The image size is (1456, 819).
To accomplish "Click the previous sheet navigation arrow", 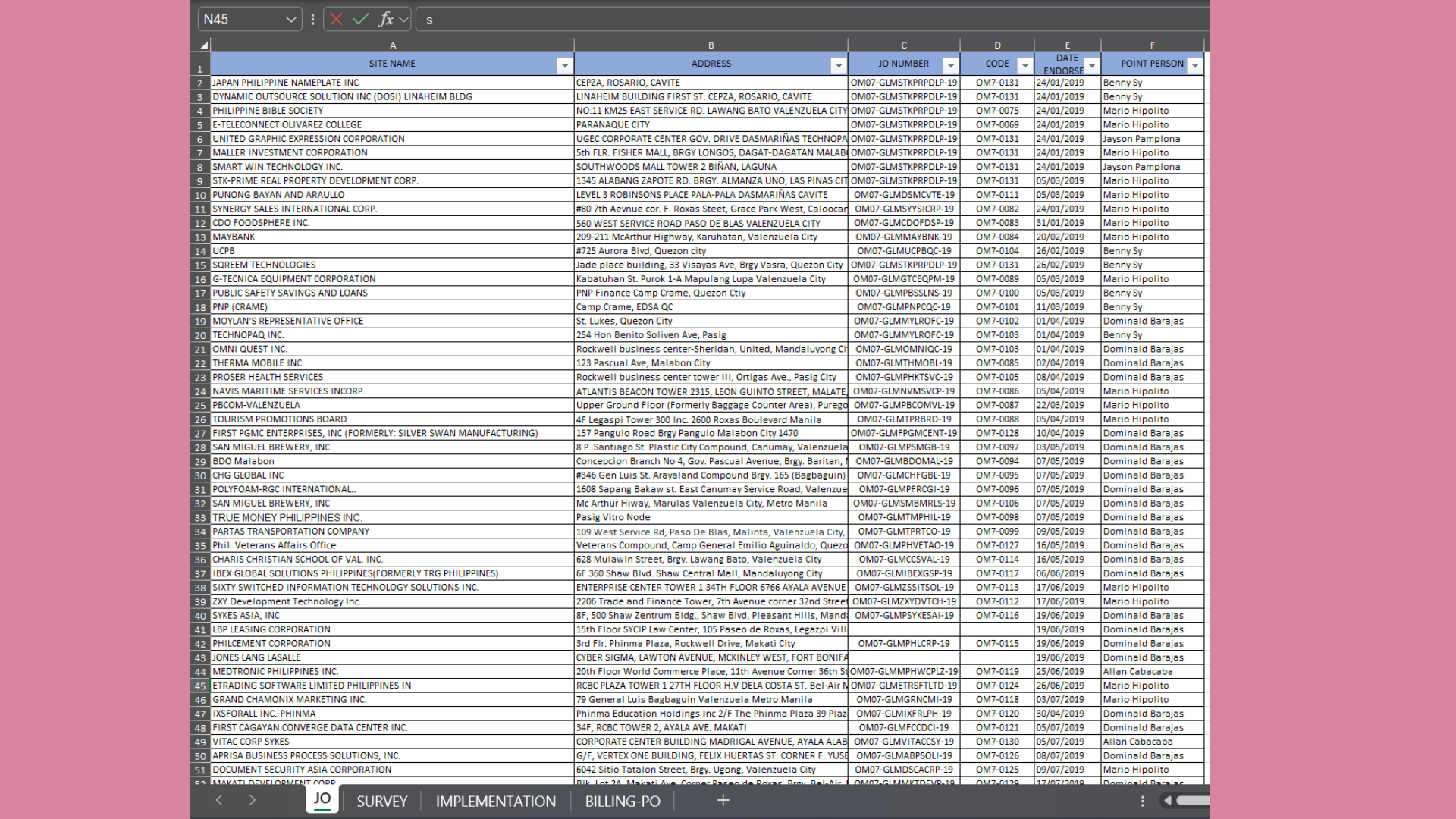I will click(219, 801).
